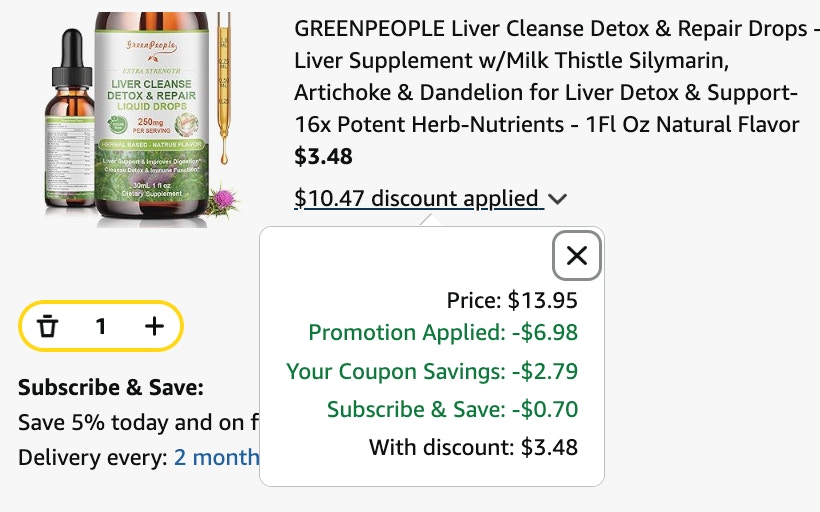The image size is (820, 512).
Task: Click the pink thistle flower in image
Action: tap(224, 200)
